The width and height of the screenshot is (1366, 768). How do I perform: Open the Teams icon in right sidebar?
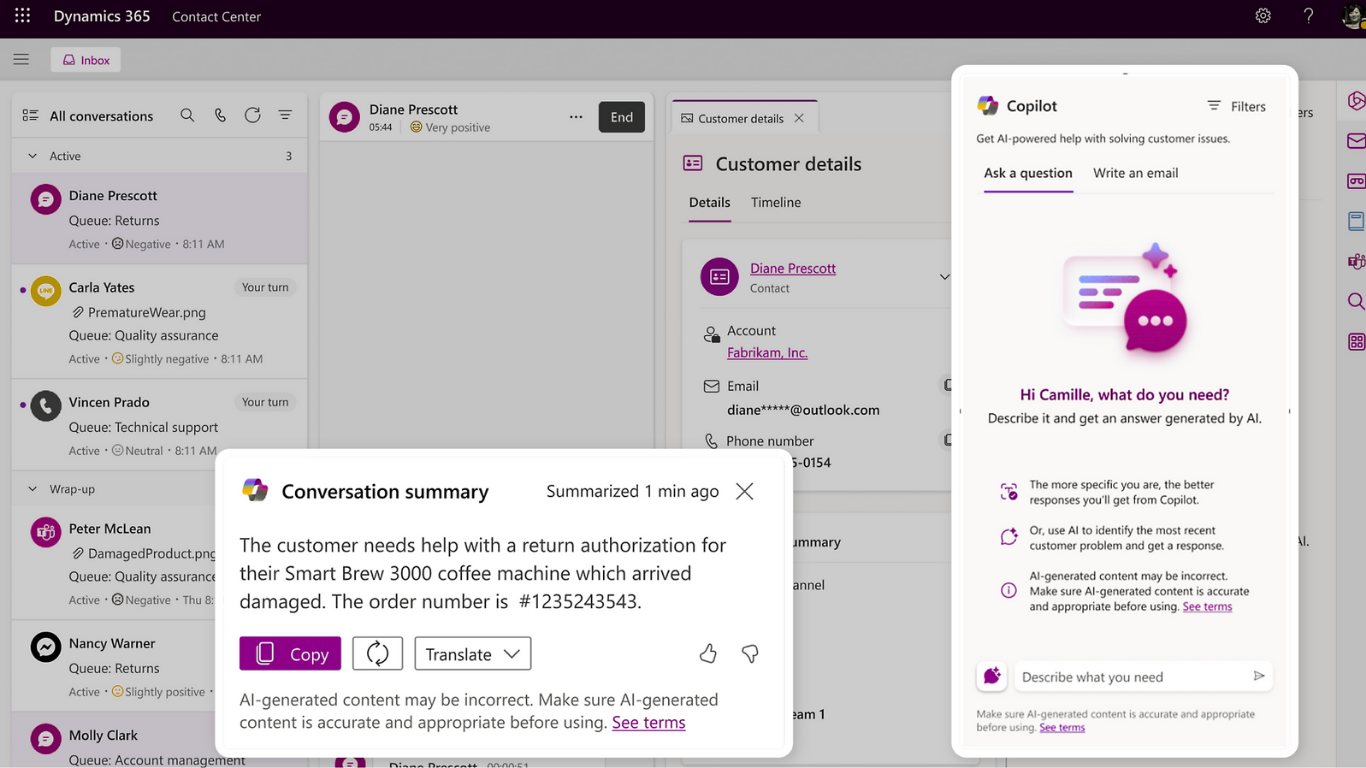(x=1356, y=261)
